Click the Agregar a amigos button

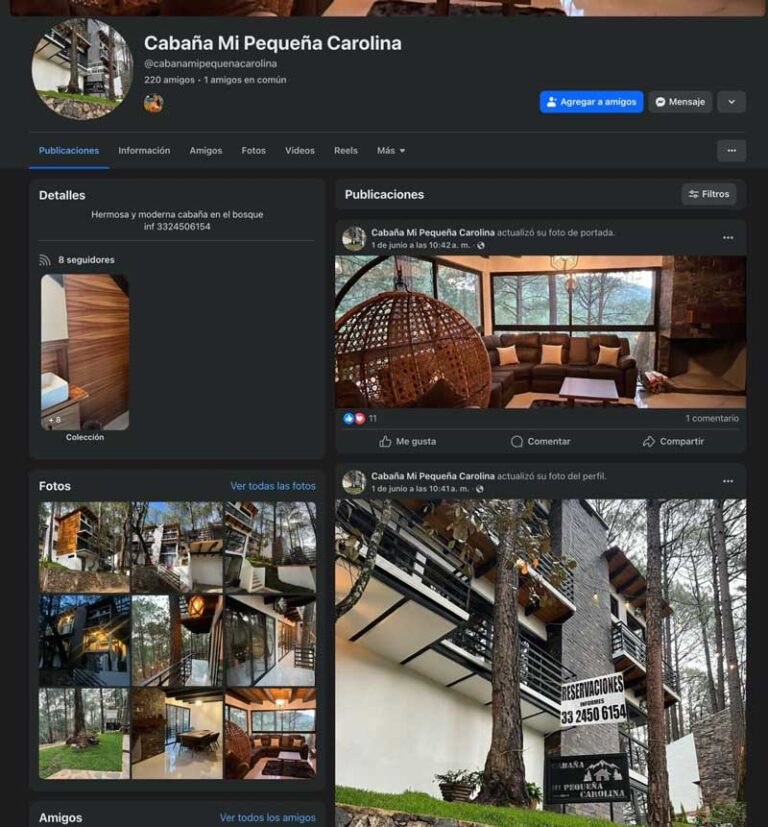click(x=591, y=102)
